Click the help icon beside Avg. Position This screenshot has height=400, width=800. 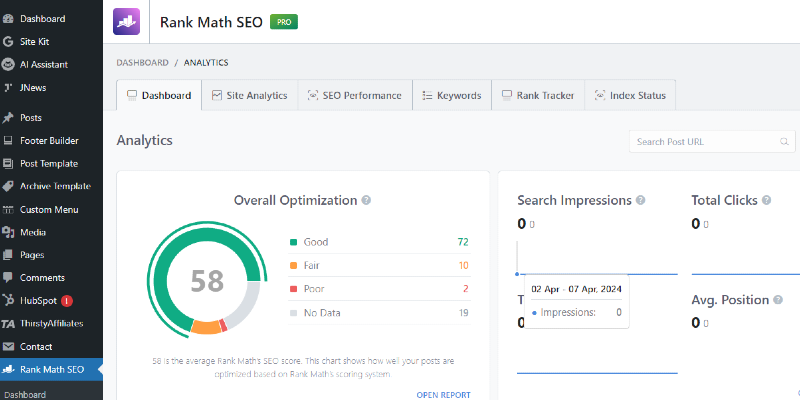[x=778, y=300]
